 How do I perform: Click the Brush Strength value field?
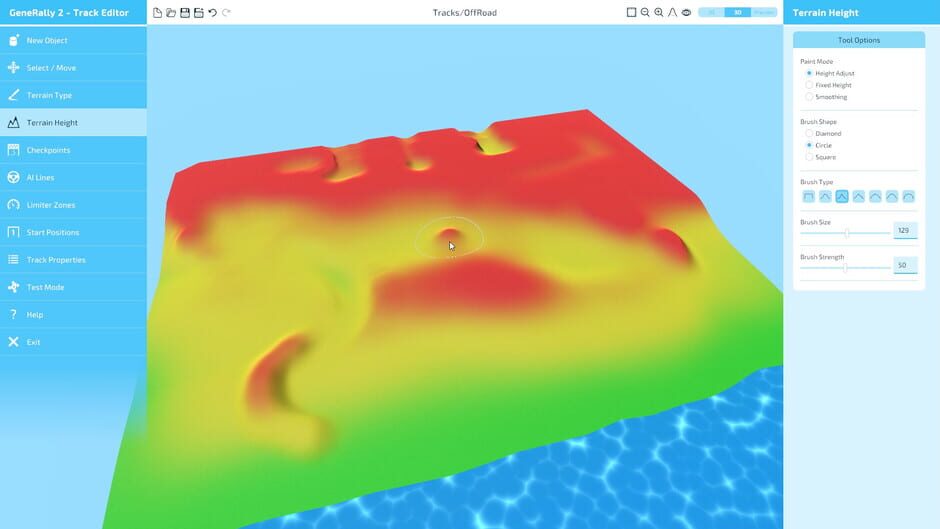[904, 266]
